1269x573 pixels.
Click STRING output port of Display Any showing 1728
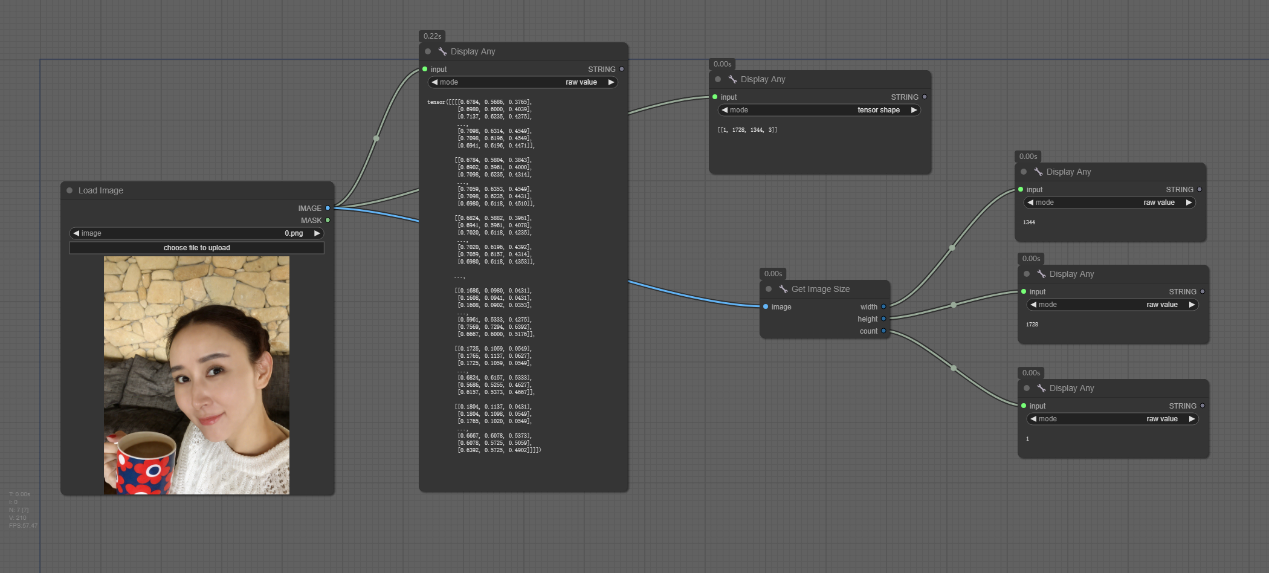(1202, 292)
